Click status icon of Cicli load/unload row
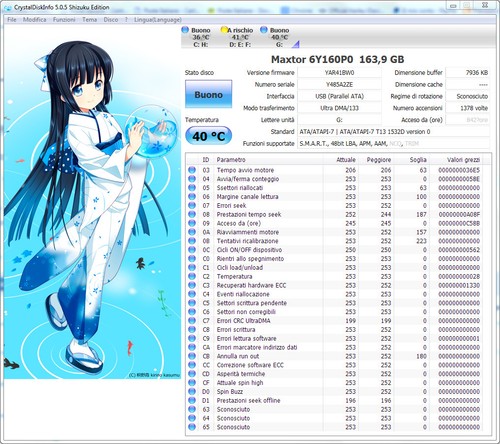This screenshot has width=500, height=444. pyautogui.click(x=192, y=267)
